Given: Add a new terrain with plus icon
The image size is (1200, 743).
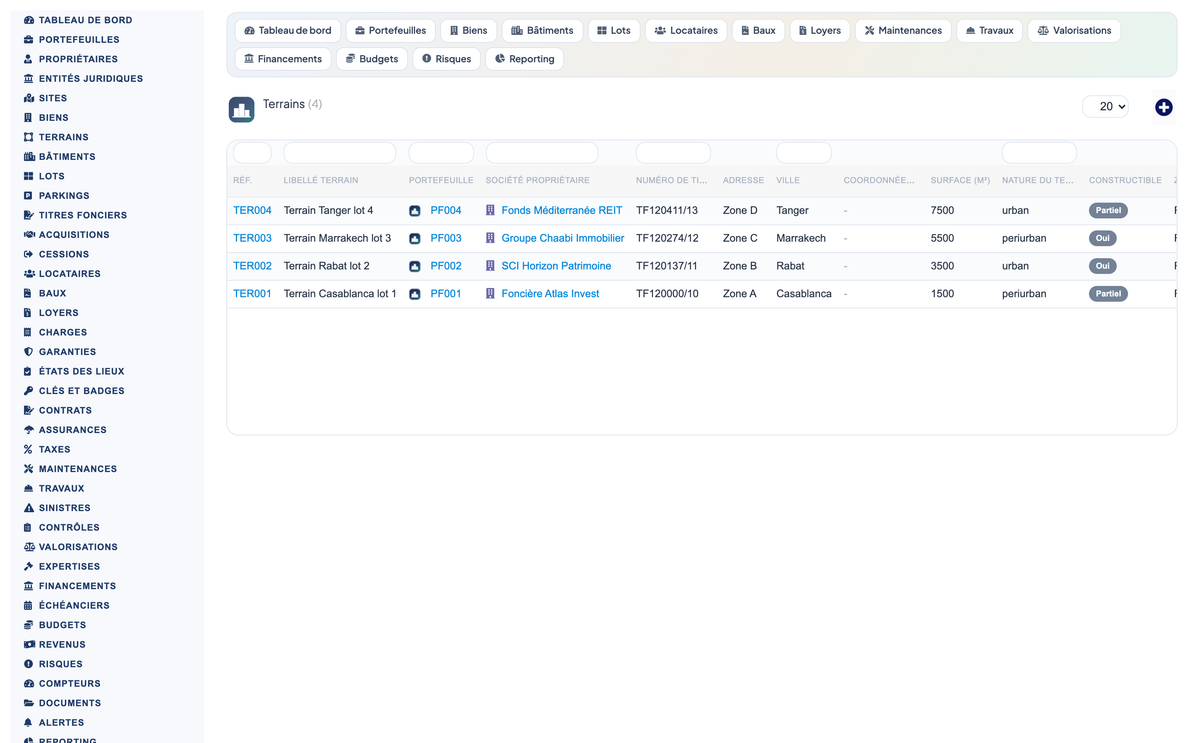Looking at the screenshot, I should point(1163,107).
